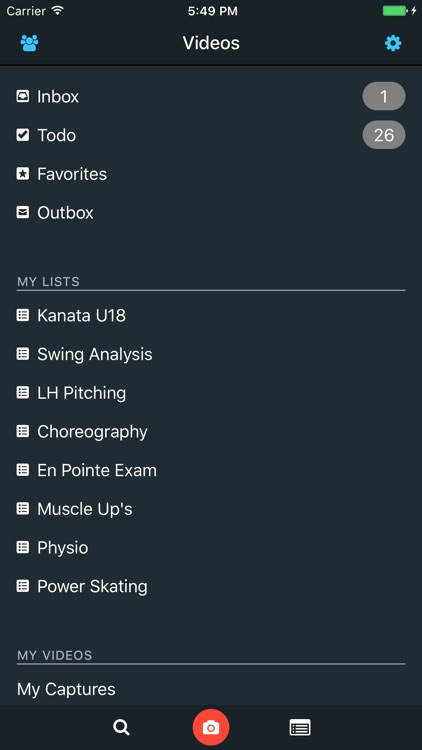422x750 pixels.
Task: Tap the Todo checkmark icon
Action: 22,135
